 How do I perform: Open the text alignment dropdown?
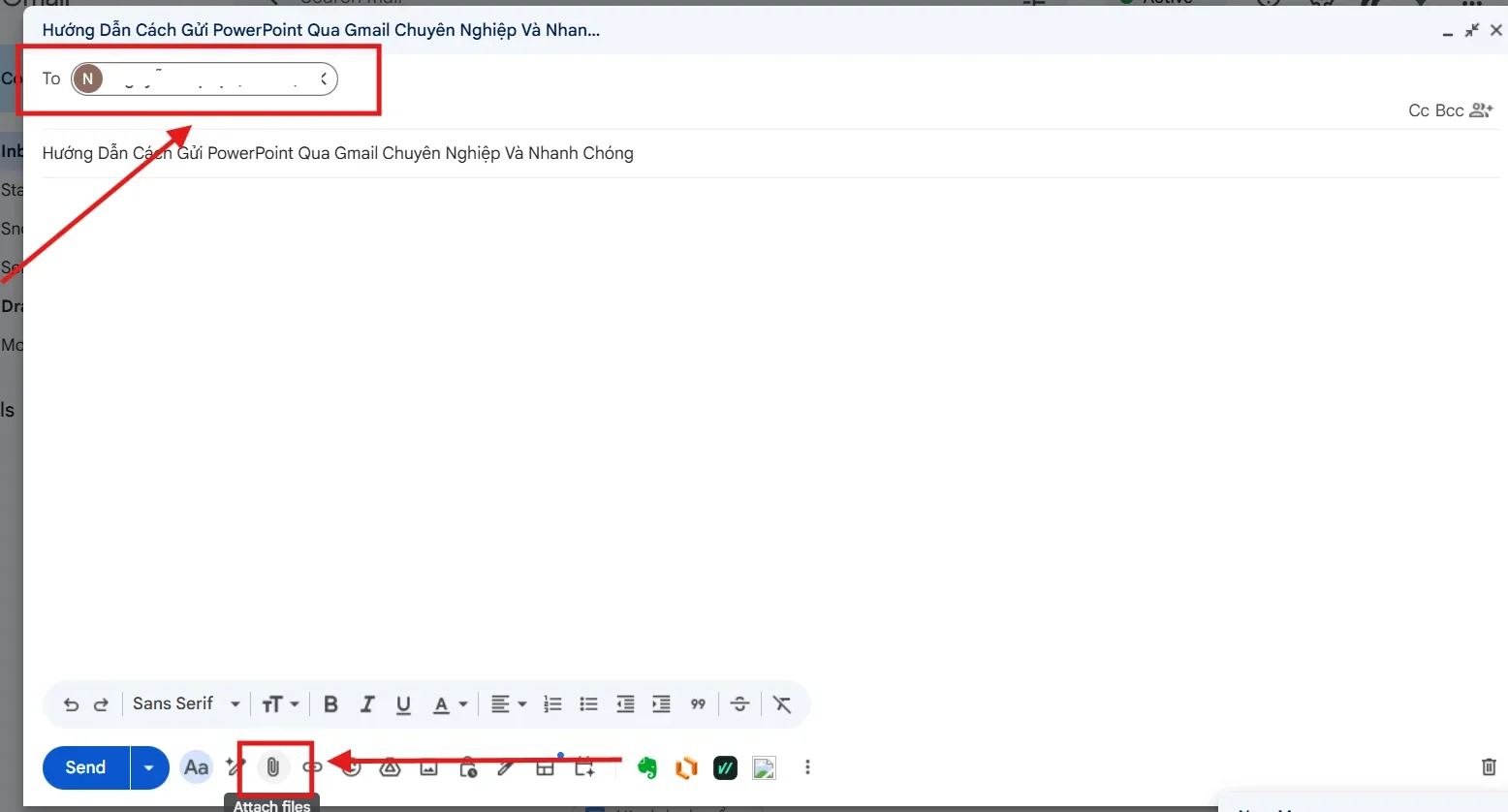point(508,704)
